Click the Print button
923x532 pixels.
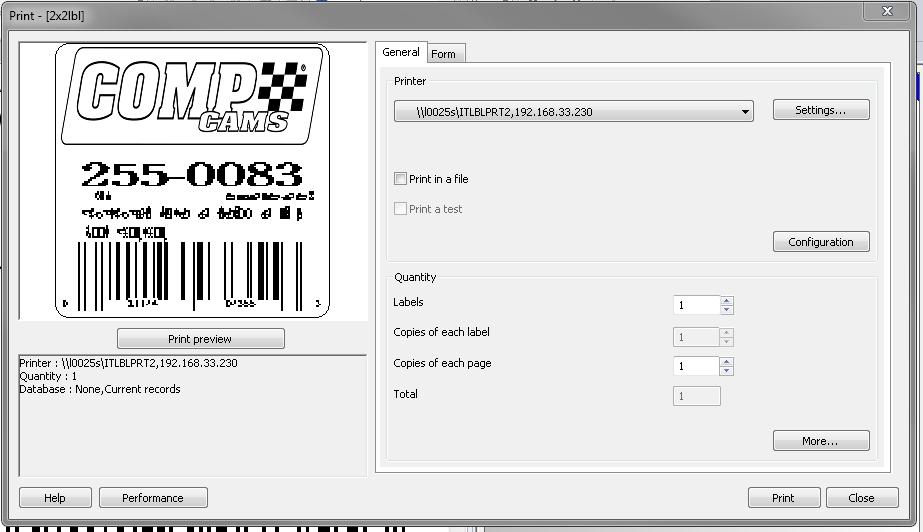pos(783,498)
